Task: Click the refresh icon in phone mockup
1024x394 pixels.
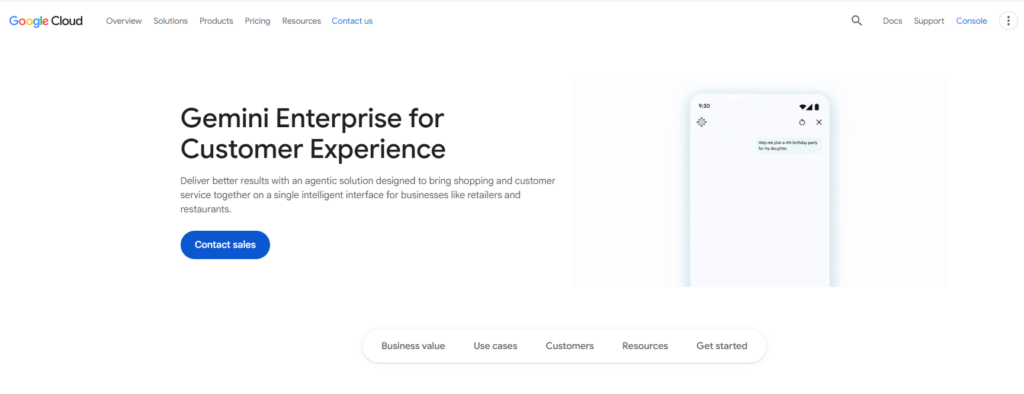Action: (802, 122)
